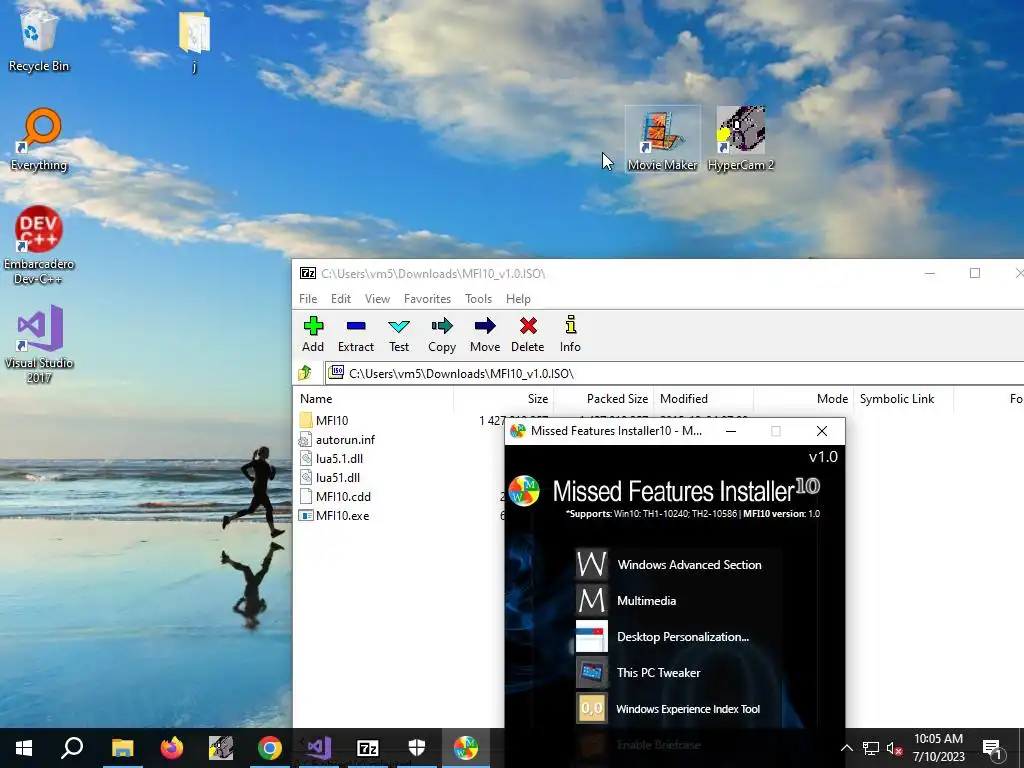Open File Explorer from the taskbar

[122, 748]
